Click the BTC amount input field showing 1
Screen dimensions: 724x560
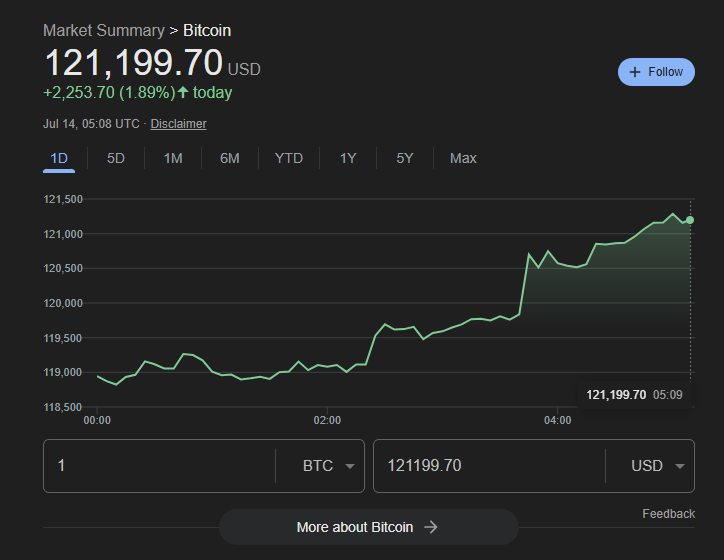(x=159, y=465)
